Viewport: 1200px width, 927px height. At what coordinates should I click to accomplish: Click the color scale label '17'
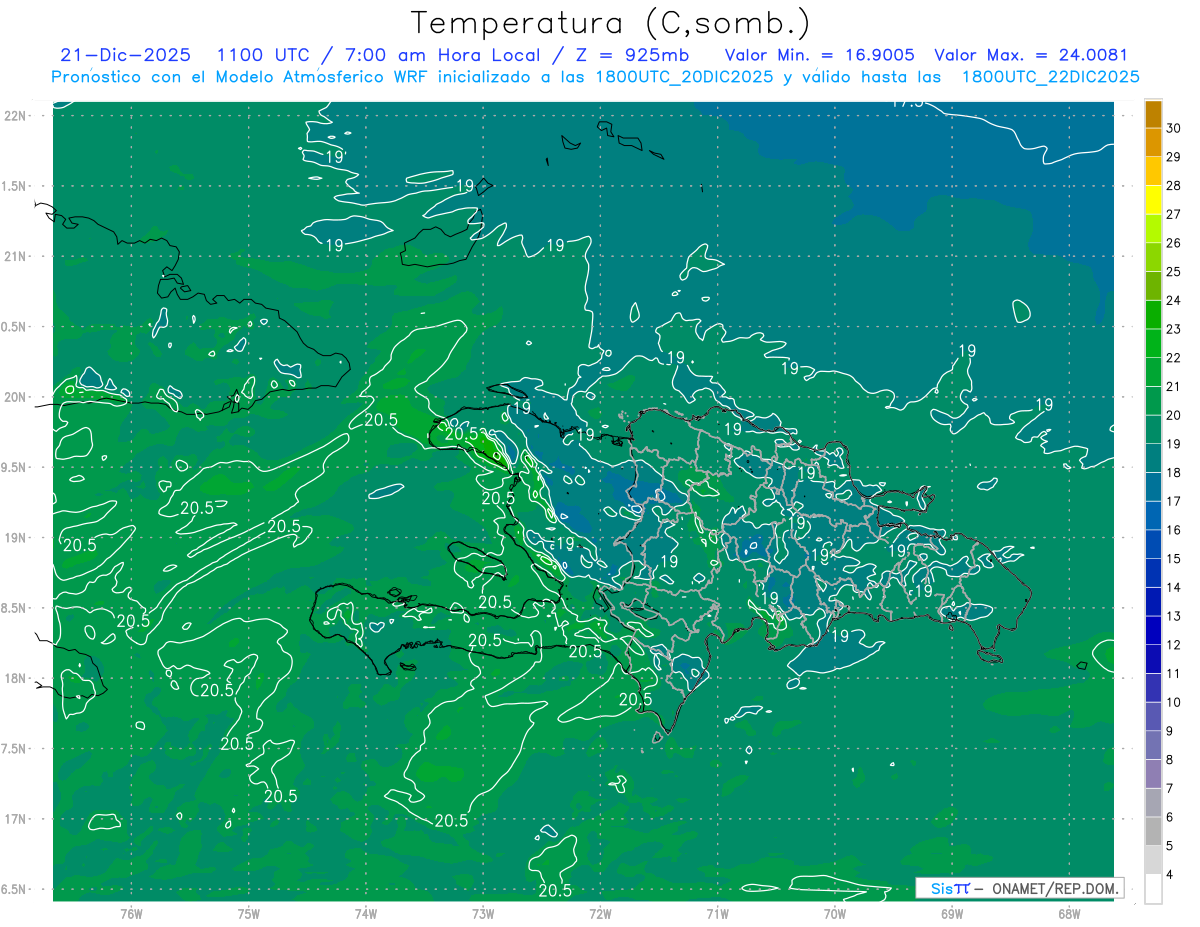[1173, 501]
